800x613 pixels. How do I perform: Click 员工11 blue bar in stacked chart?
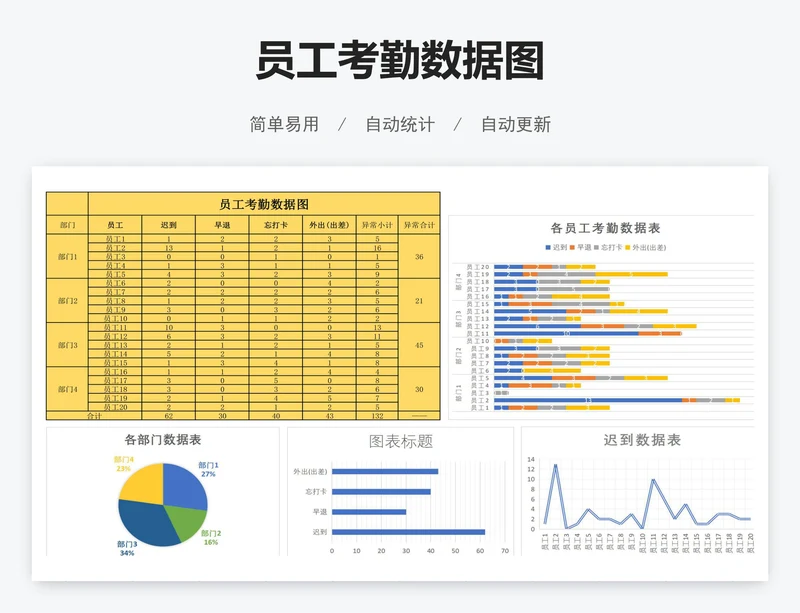point(566,333)
